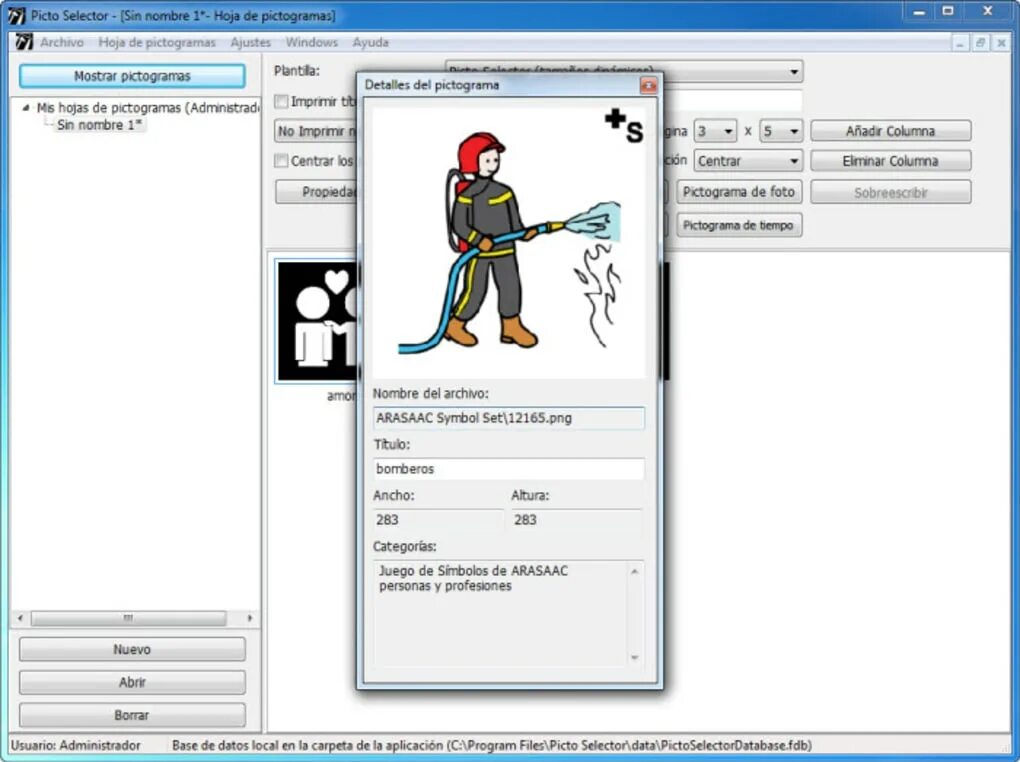Click the Categorías list scroll-up arrow
This screenshot has height=762, width=1020.
635,571
